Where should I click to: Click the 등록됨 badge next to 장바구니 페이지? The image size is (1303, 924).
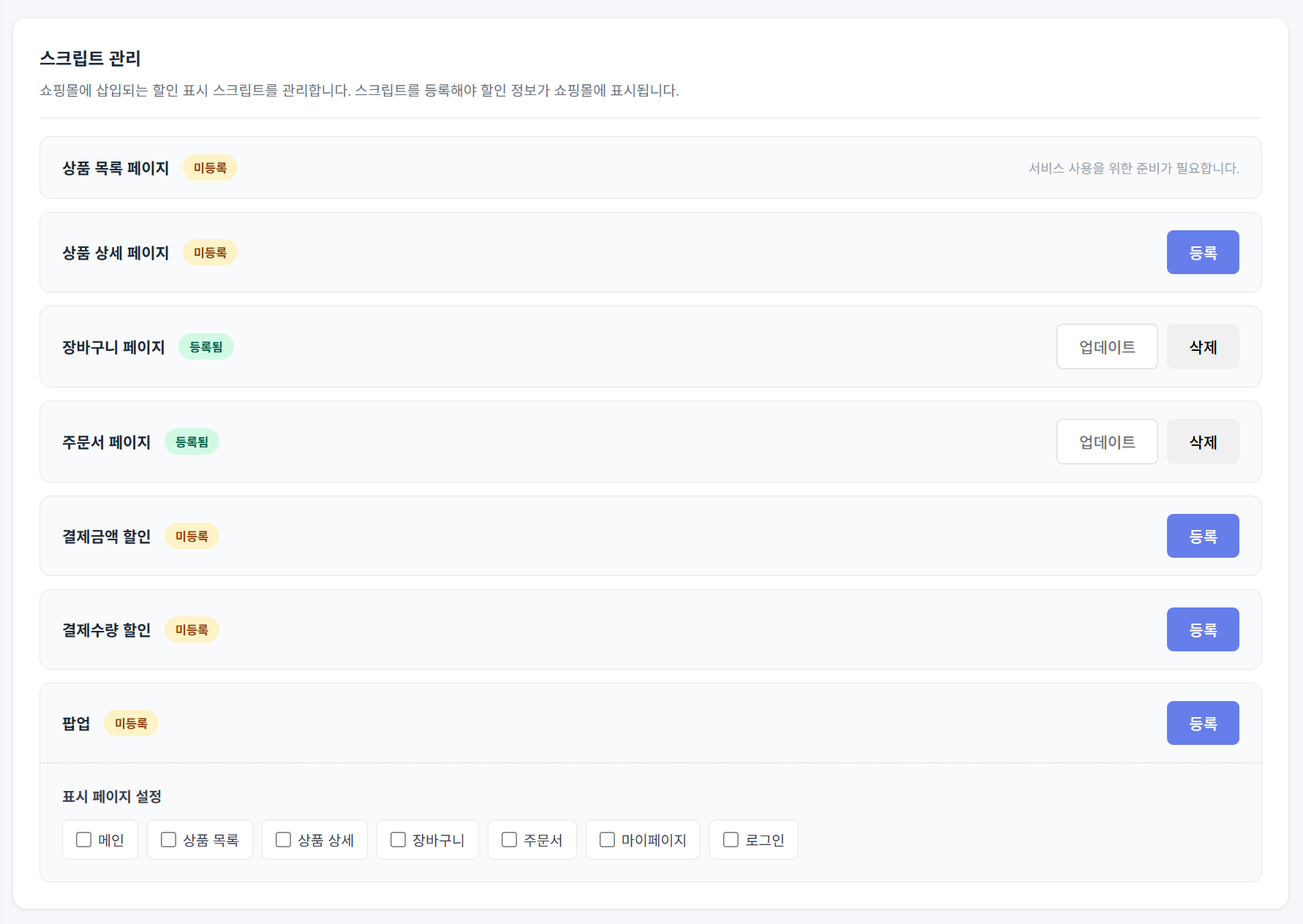coord(206,346)
